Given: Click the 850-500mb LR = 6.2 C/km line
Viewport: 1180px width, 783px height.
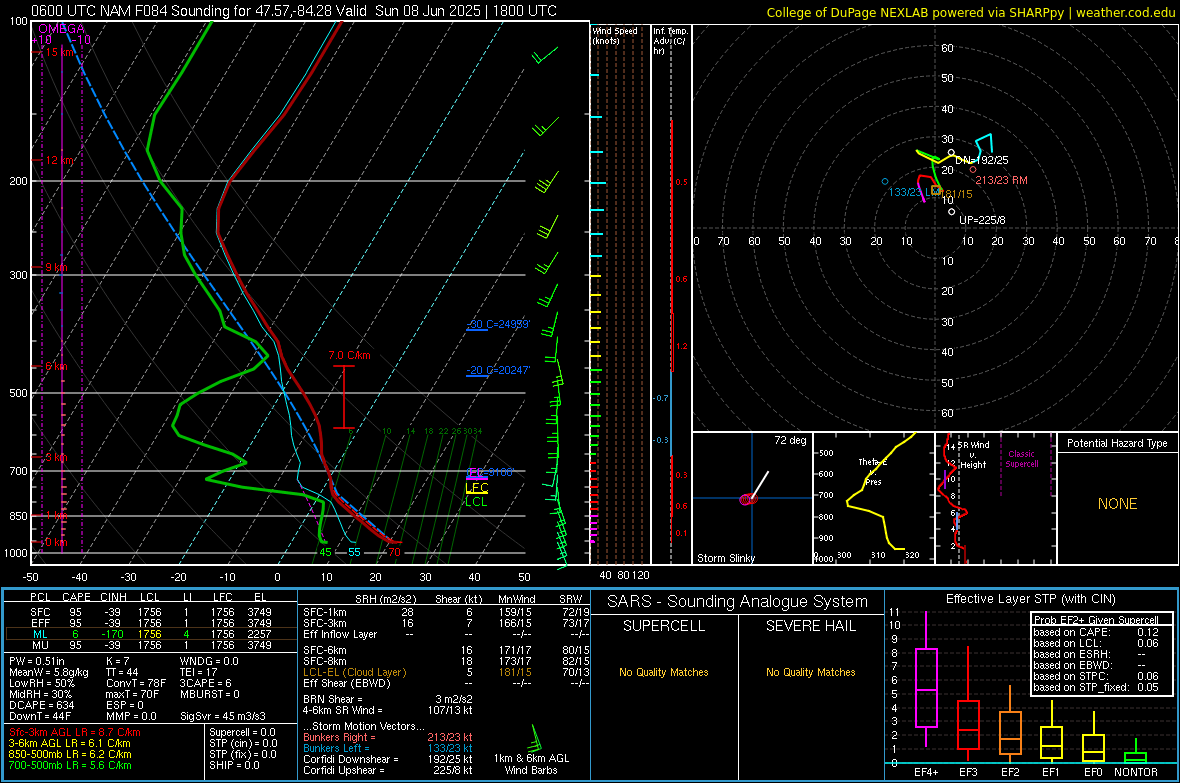Looking at the screenshot, I should [x=70, y=754].
